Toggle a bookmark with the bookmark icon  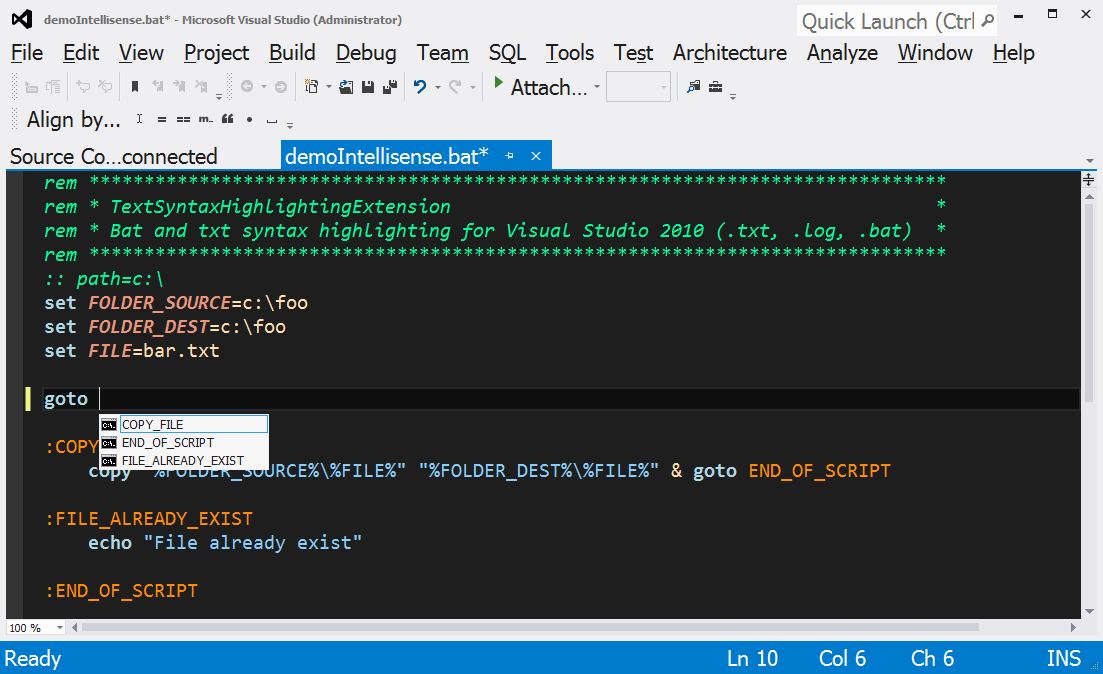coord(134,87)
